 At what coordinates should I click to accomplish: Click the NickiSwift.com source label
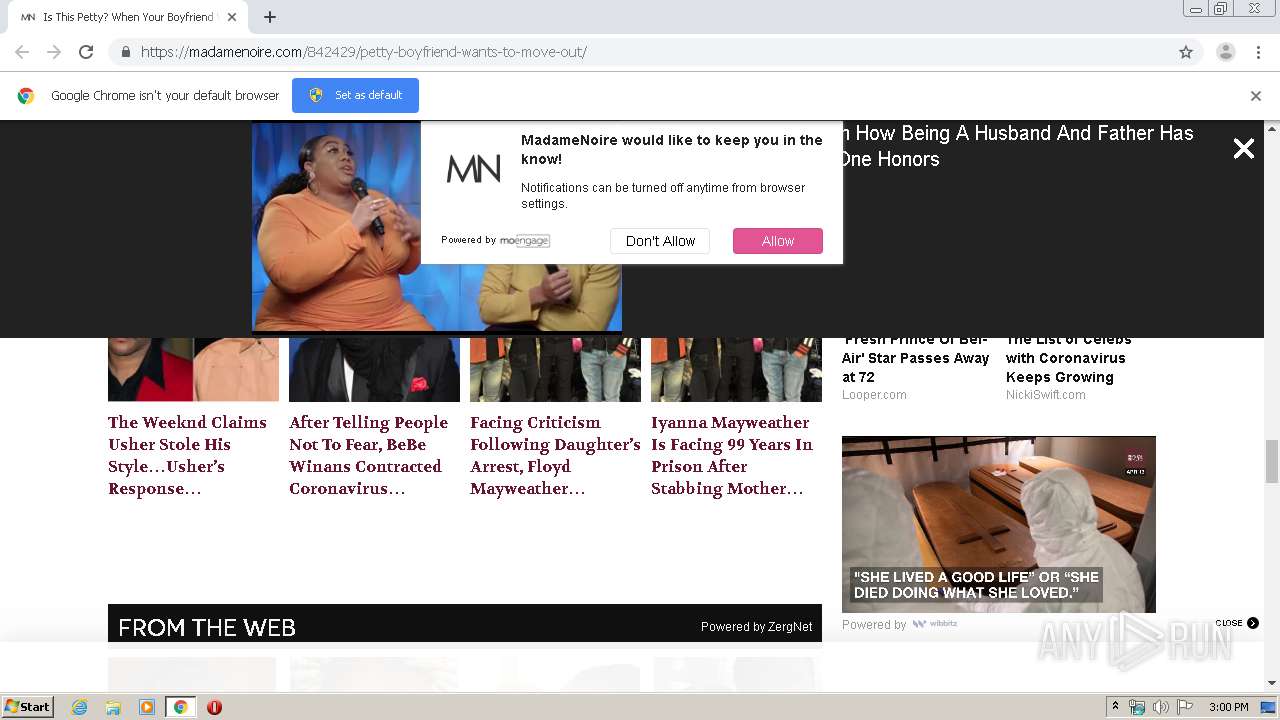coord(1045,395)
